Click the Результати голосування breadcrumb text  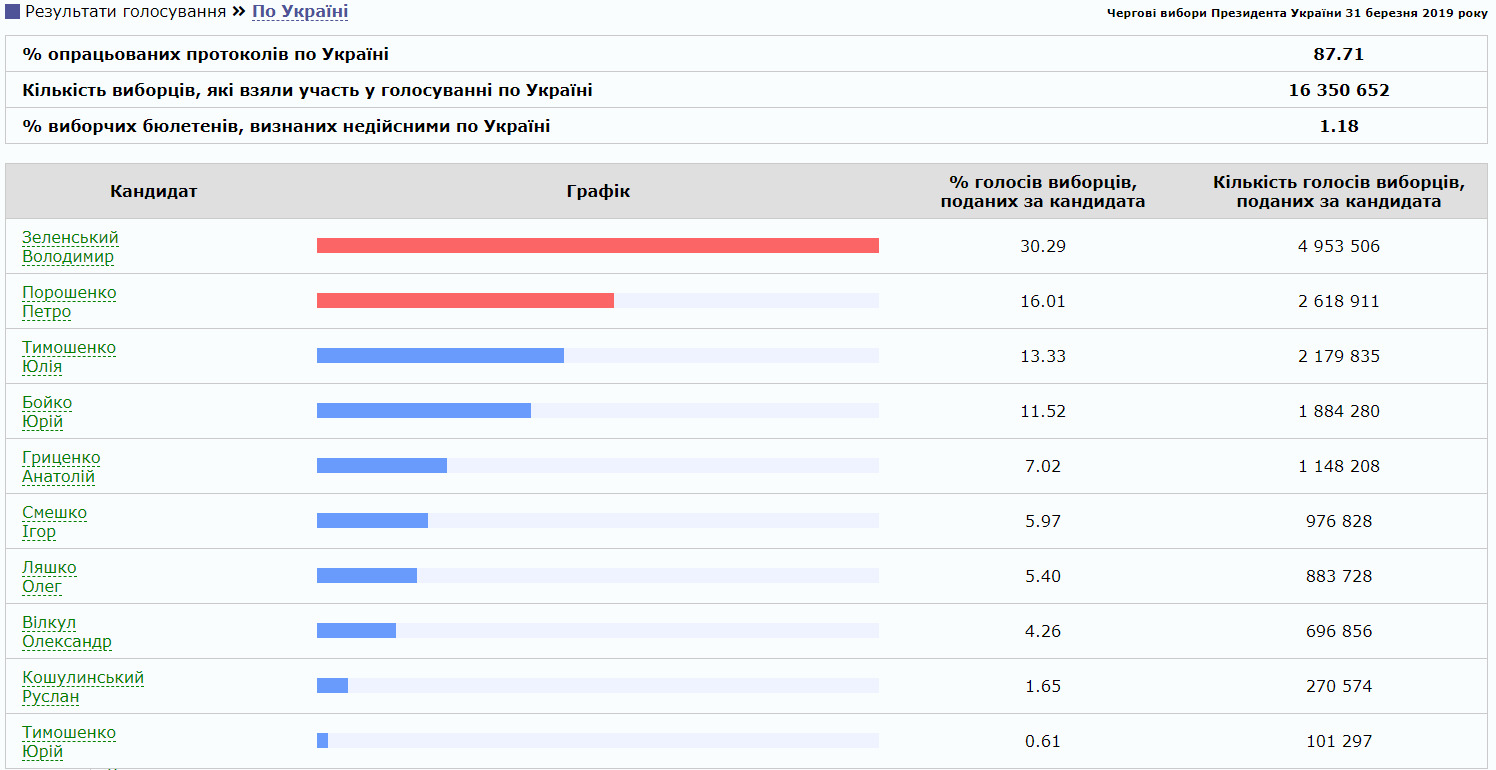pos(125,13)
